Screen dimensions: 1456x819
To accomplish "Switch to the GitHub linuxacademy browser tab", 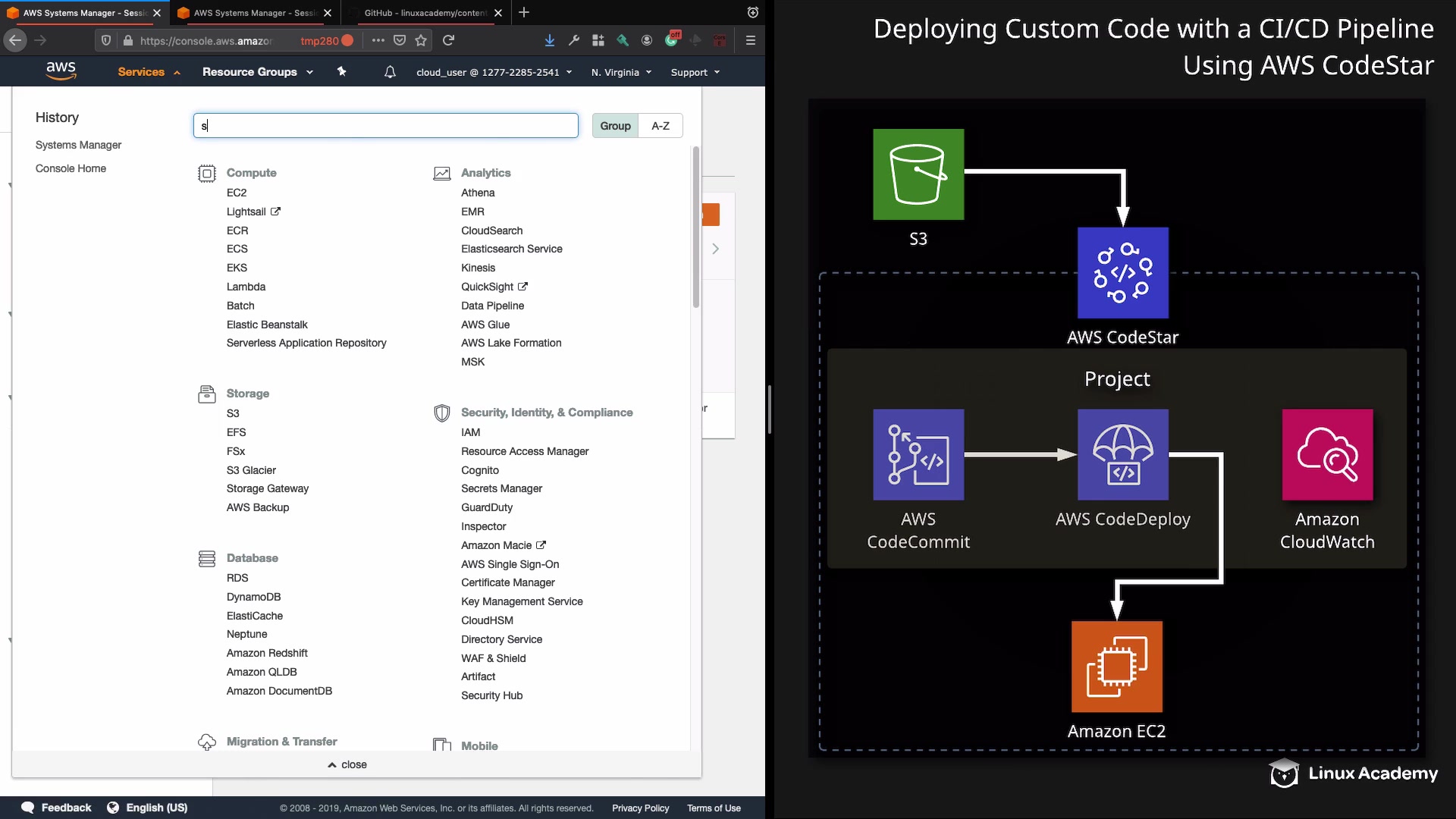I will click(x=425, y=13).
